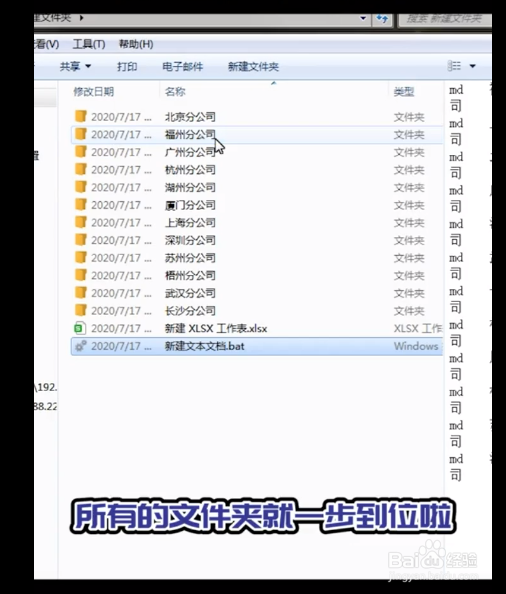Click the 深圳分公司 folder icon
This screenshot has height=594, width=506.
tap(80, 240)
